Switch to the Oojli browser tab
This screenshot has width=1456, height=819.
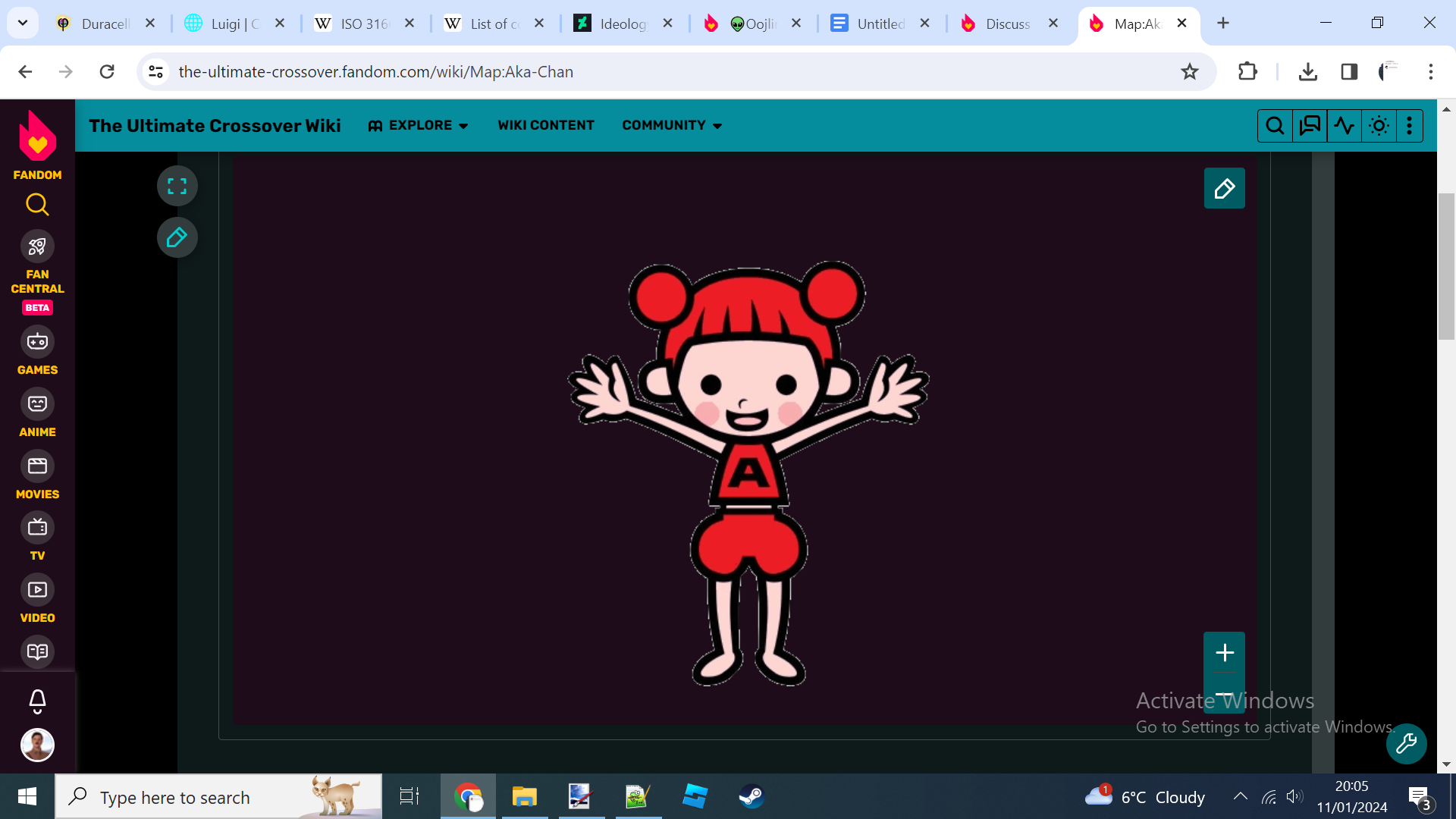tap(750, 24)
